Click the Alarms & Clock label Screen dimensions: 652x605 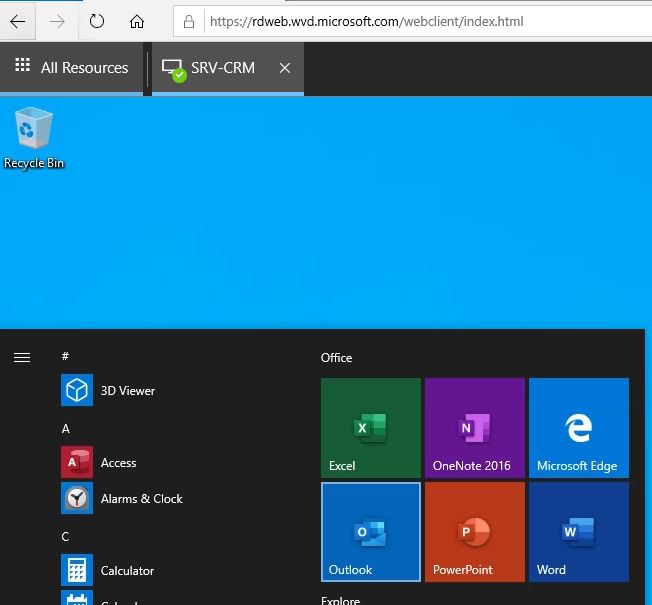click(142, 499)
